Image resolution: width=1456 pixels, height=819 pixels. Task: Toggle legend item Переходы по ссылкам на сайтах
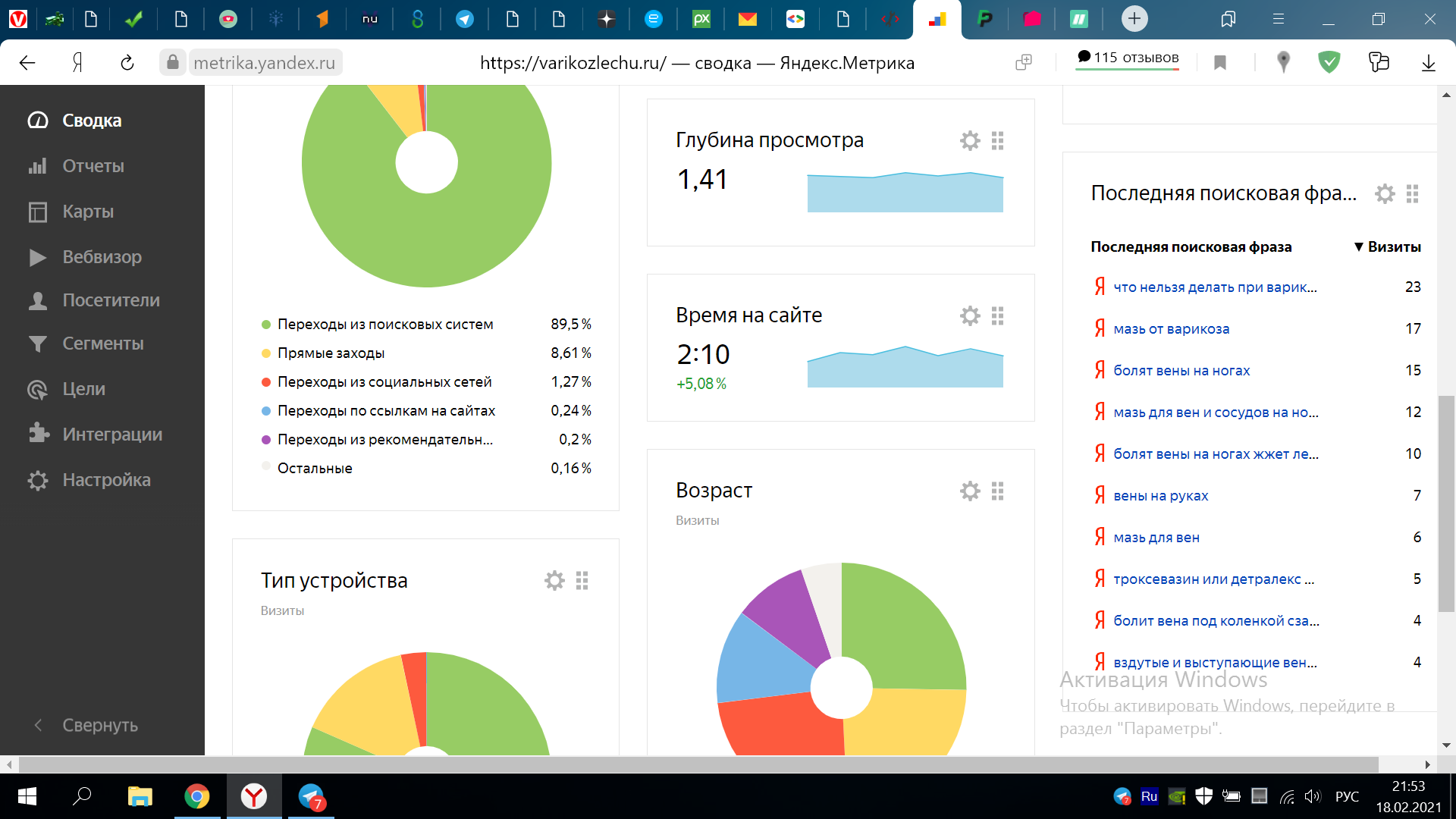pyautogui.click(x=386, y=411)
